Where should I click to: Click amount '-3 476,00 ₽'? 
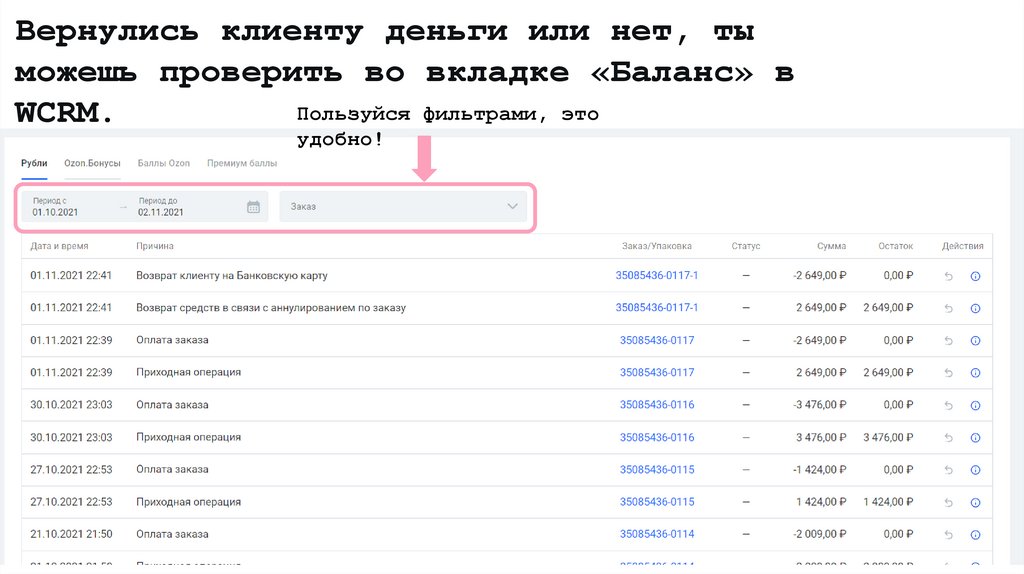pyautogui.click(x=820, y=405)
